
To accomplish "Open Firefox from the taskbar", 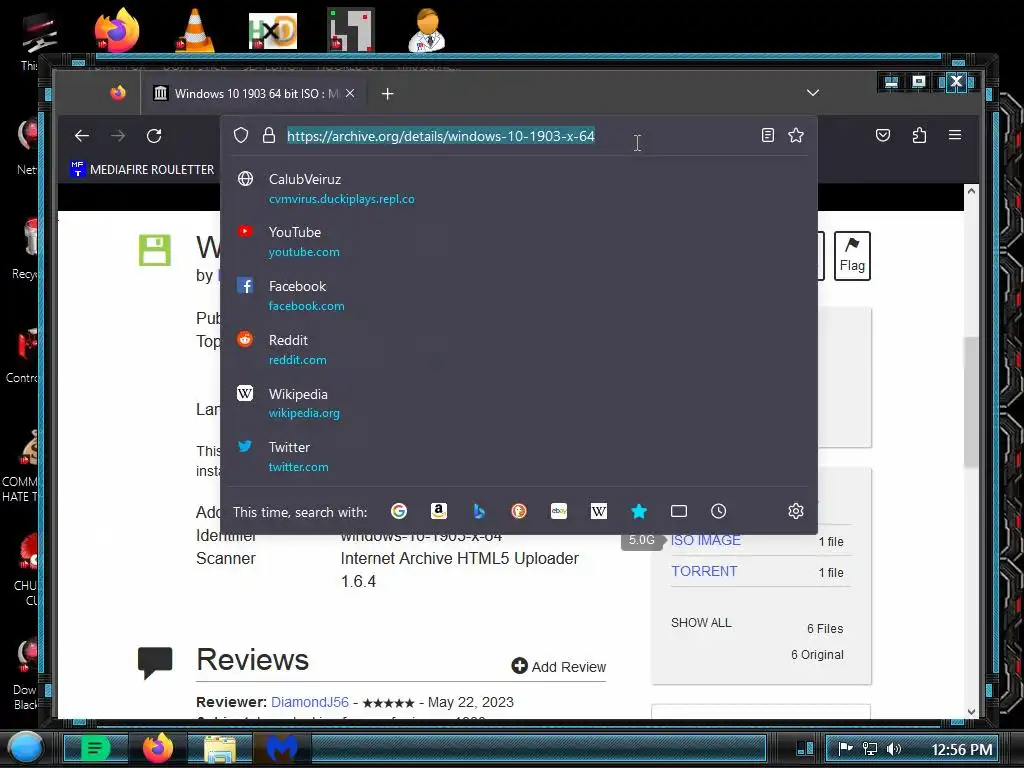I will tap(157, 748).
